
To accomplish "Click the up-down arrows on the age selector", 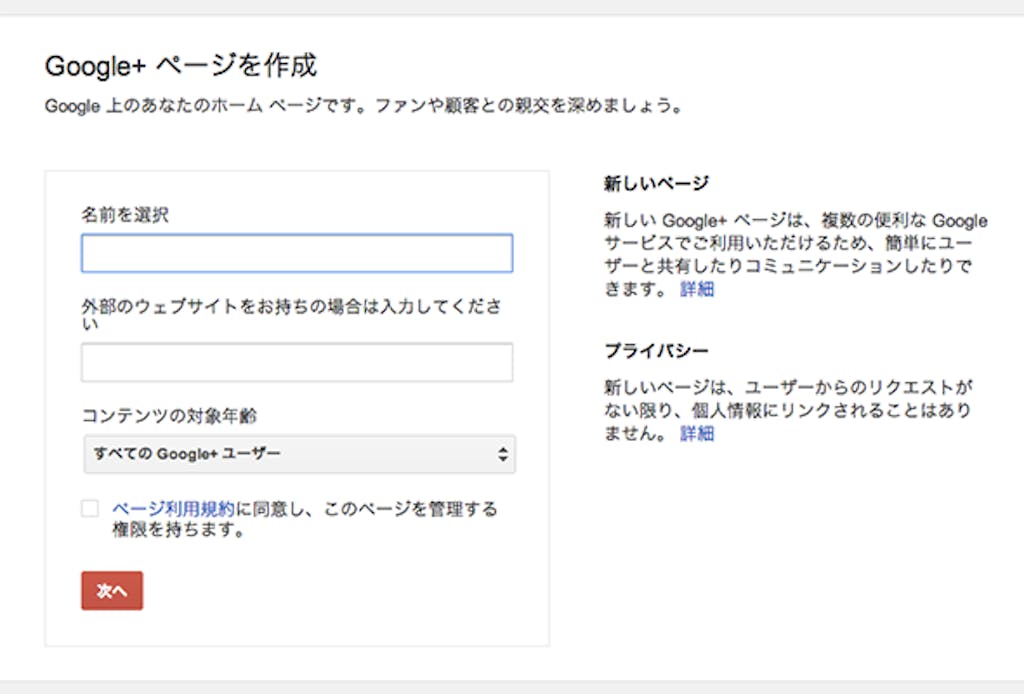I will [x=502, y=454].
